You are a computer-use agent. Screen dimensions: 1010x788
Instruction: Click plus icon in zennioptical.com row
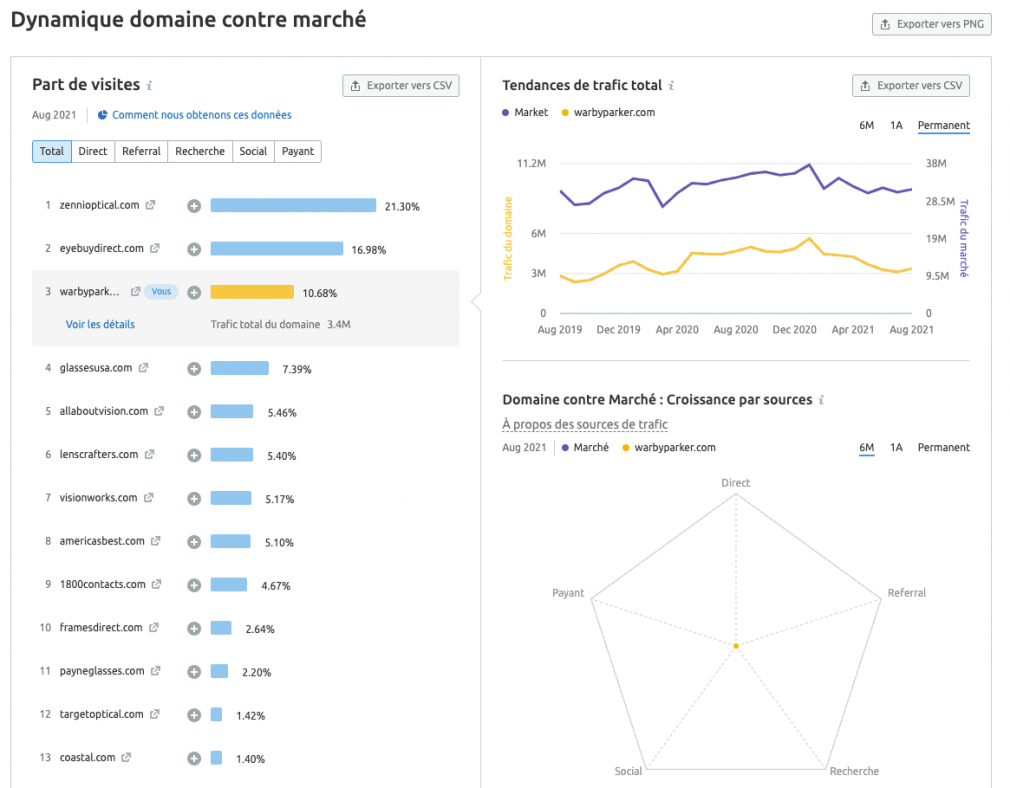click(x=194, y=206)
